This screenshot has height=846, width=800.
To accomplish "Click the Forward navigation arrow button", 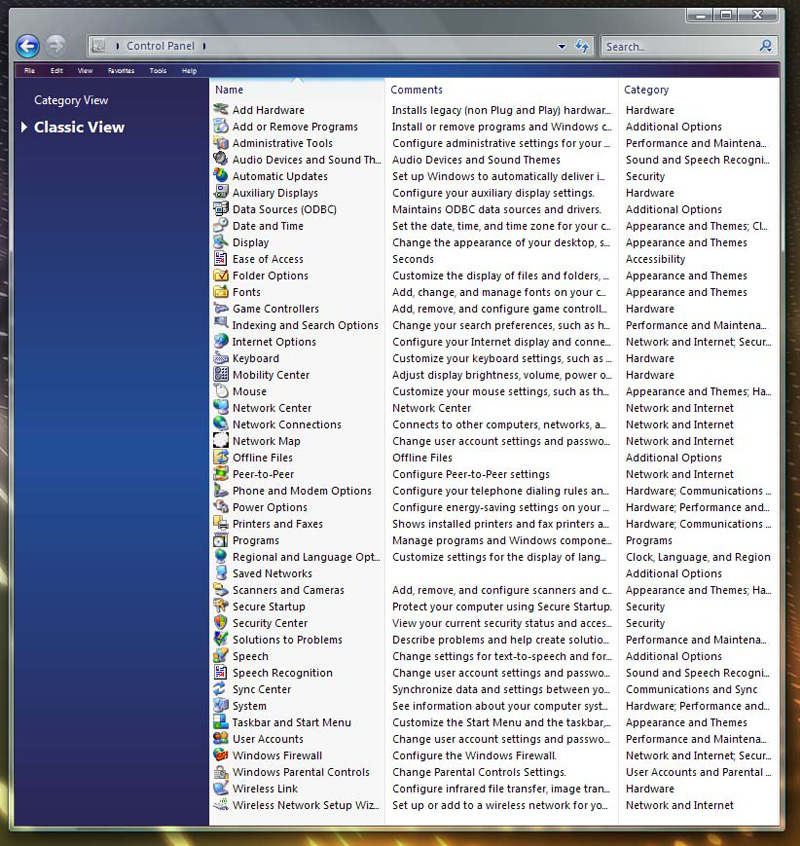I will coord(56,45).
